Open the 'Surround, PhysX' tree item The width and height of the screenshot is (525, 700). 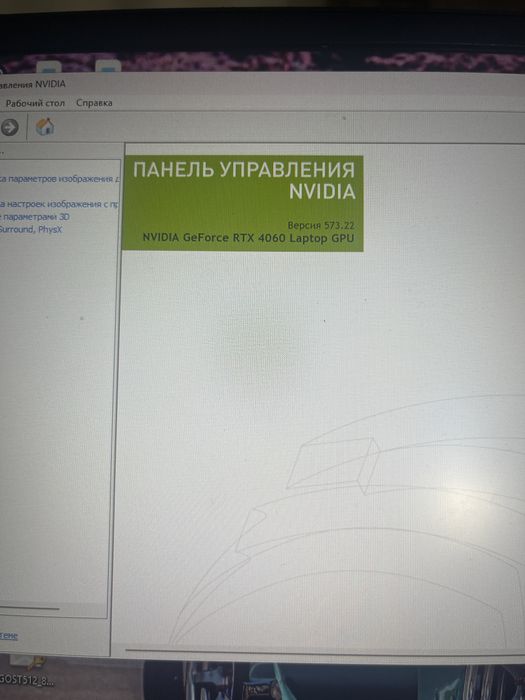click(31, 229)
